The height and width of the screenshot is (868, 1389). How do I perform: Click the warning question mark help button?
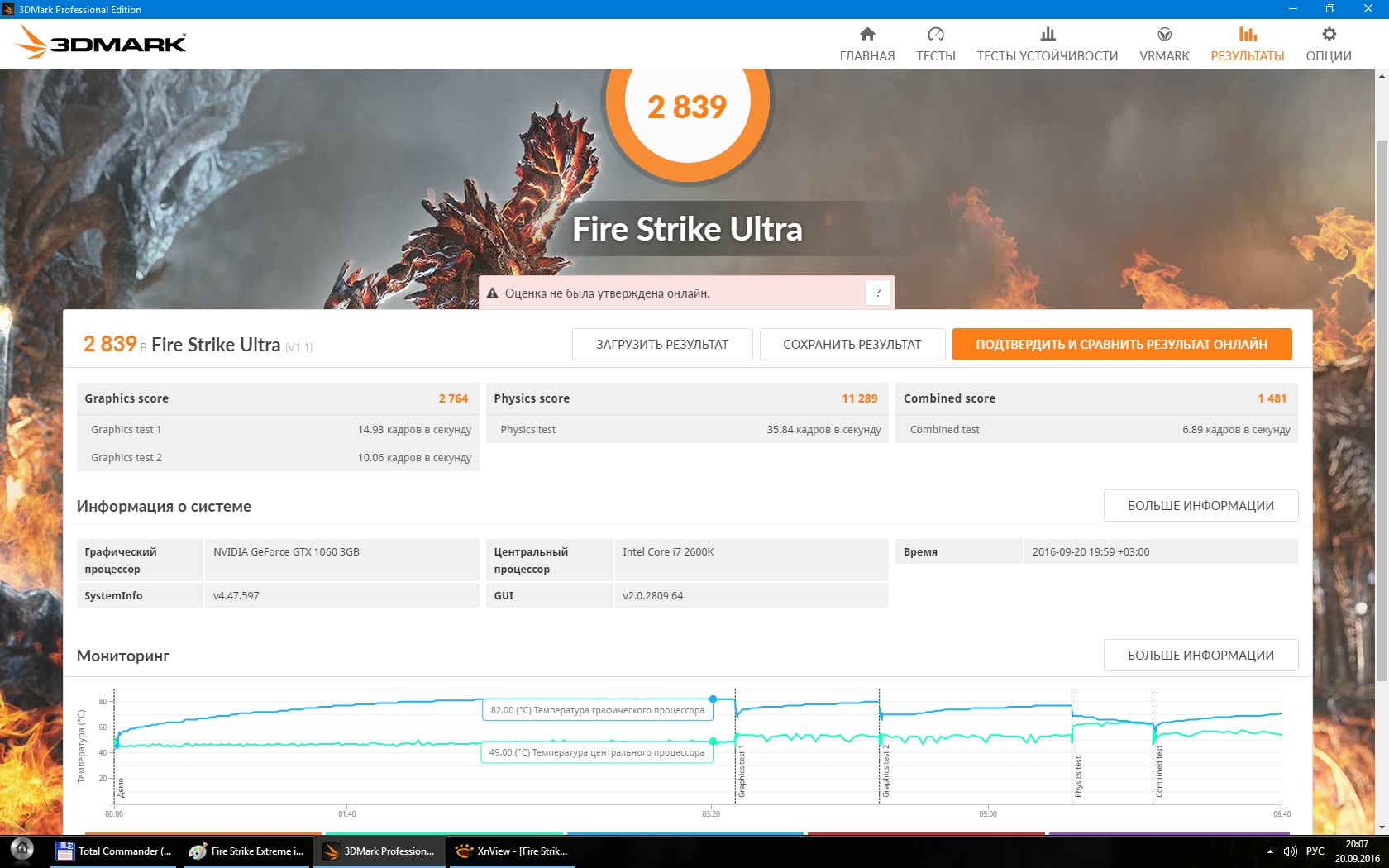[878, 293]
